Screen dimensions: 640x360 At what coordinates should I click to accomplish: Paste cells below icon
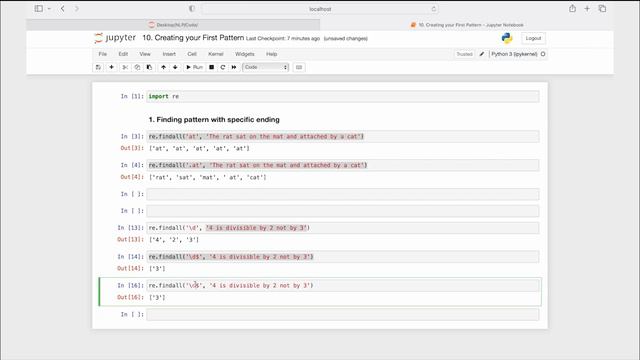point(149,67)
